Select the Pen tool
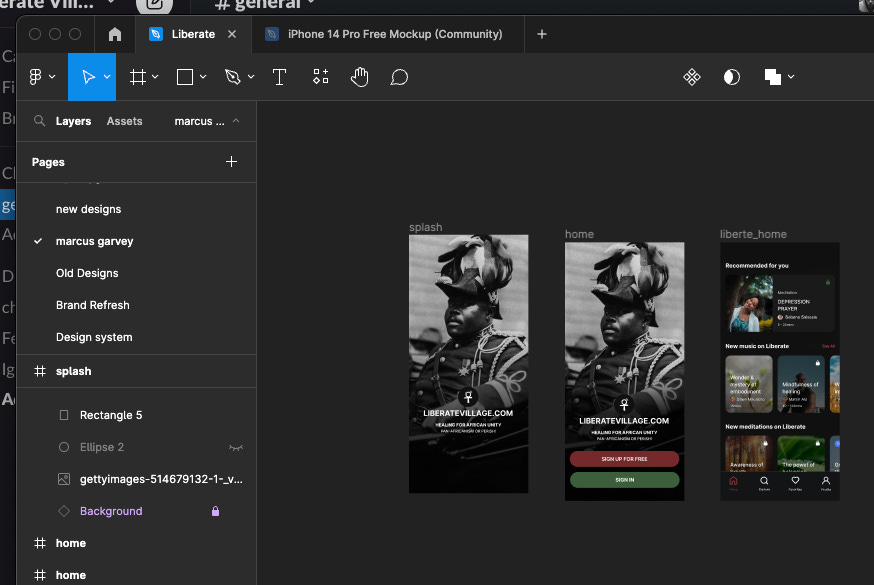This screenshot has width=874, height=585. [232, 77]
